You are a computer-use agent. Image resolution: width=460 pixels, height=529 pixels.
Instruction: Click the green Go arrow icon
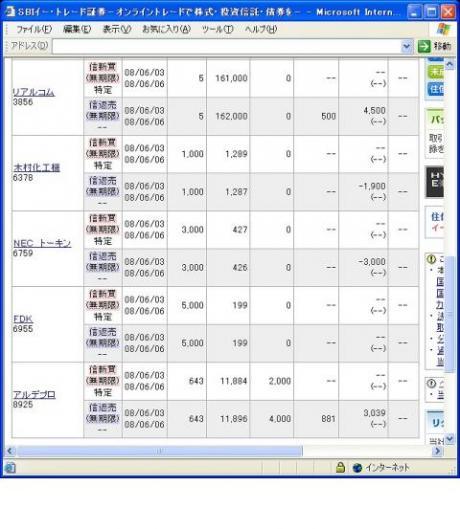[x=424, y=46]
